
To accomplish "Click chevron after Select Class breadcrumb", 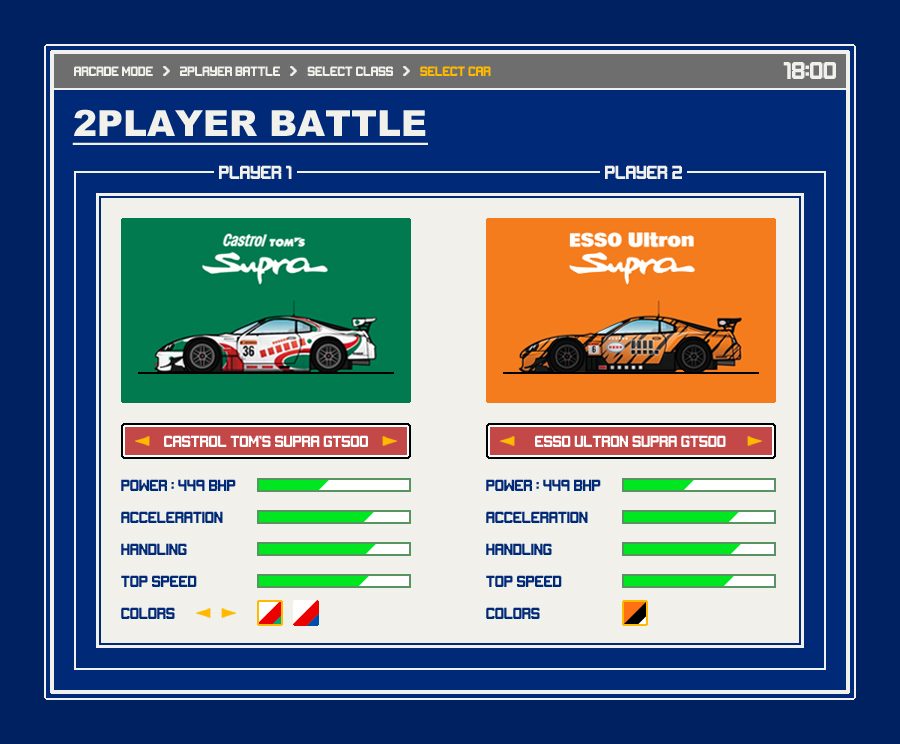I will 406,71.
